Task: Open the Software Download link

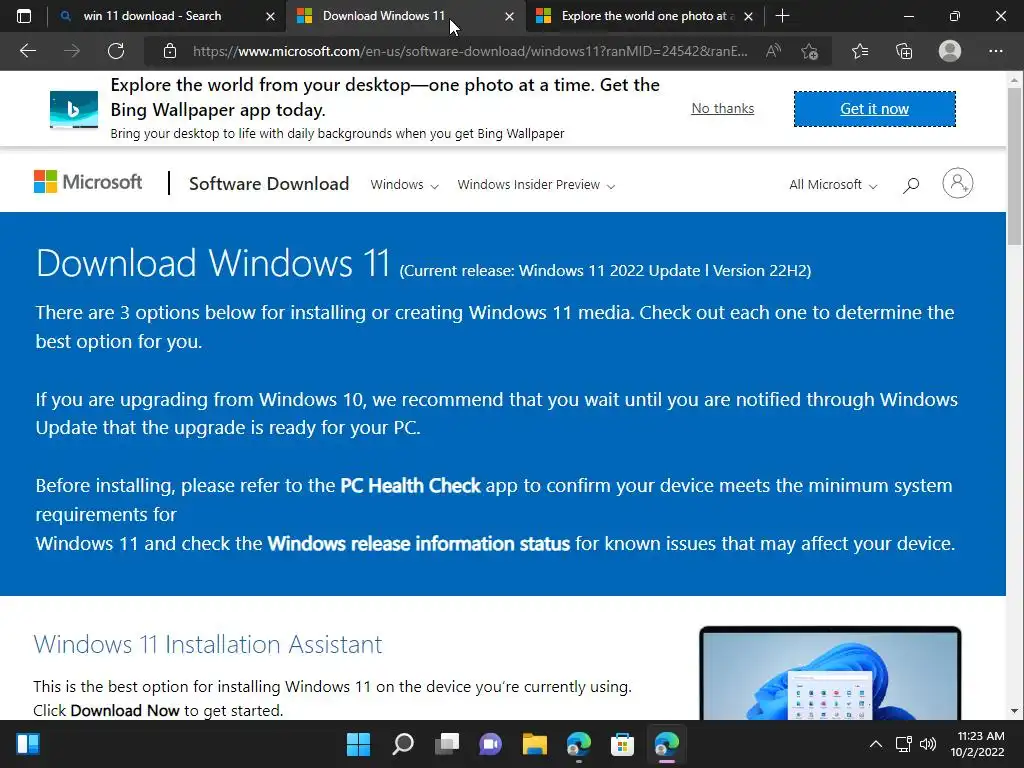Action: click(269, 184)
